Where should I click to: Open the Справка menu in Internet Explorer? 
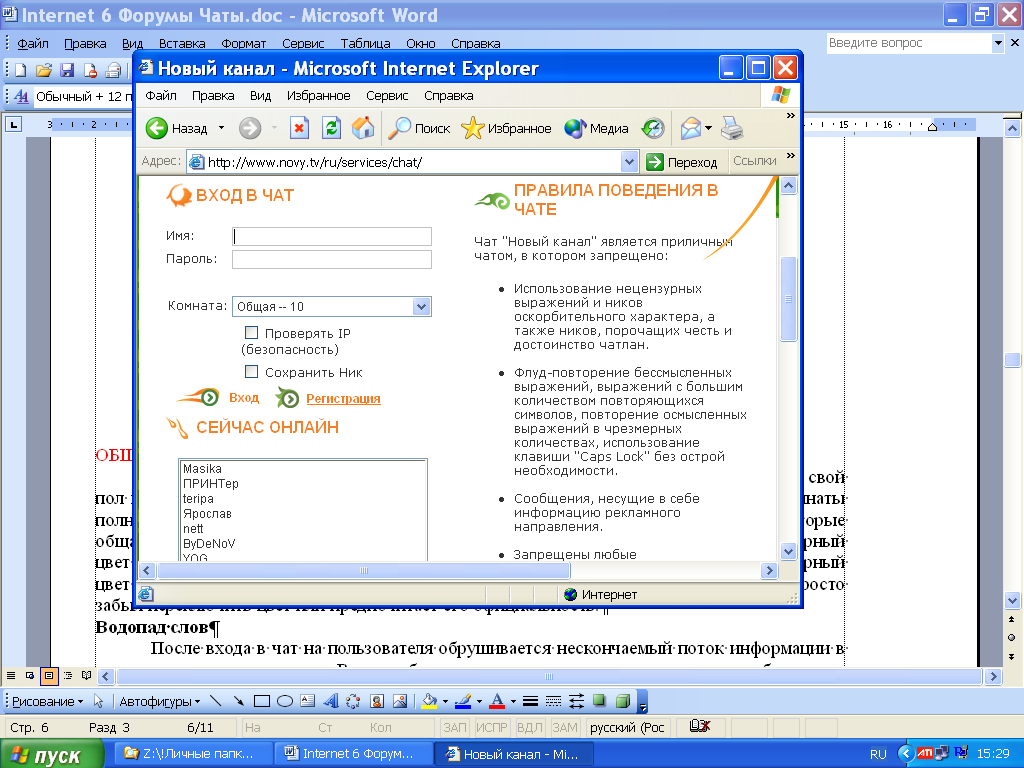coord(449,95)
